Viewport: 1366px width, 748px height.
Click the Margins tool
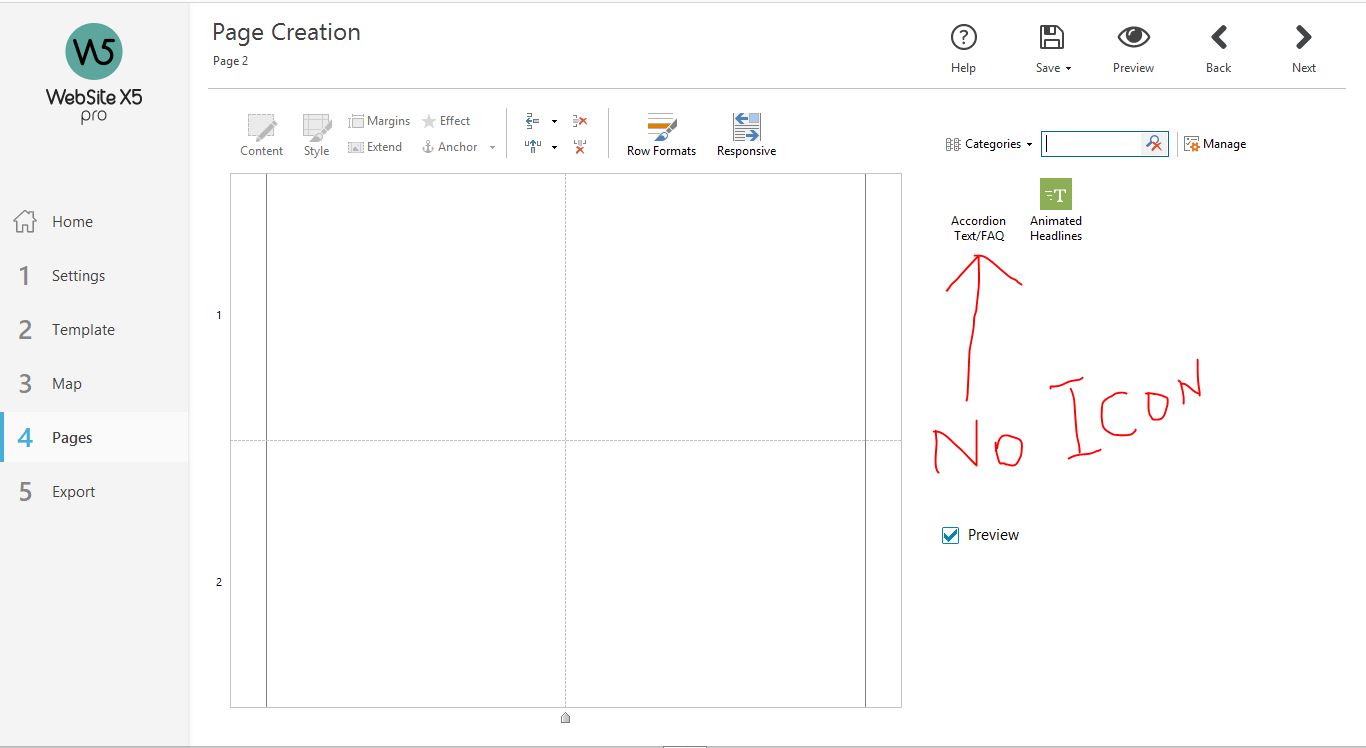point(379,121)
